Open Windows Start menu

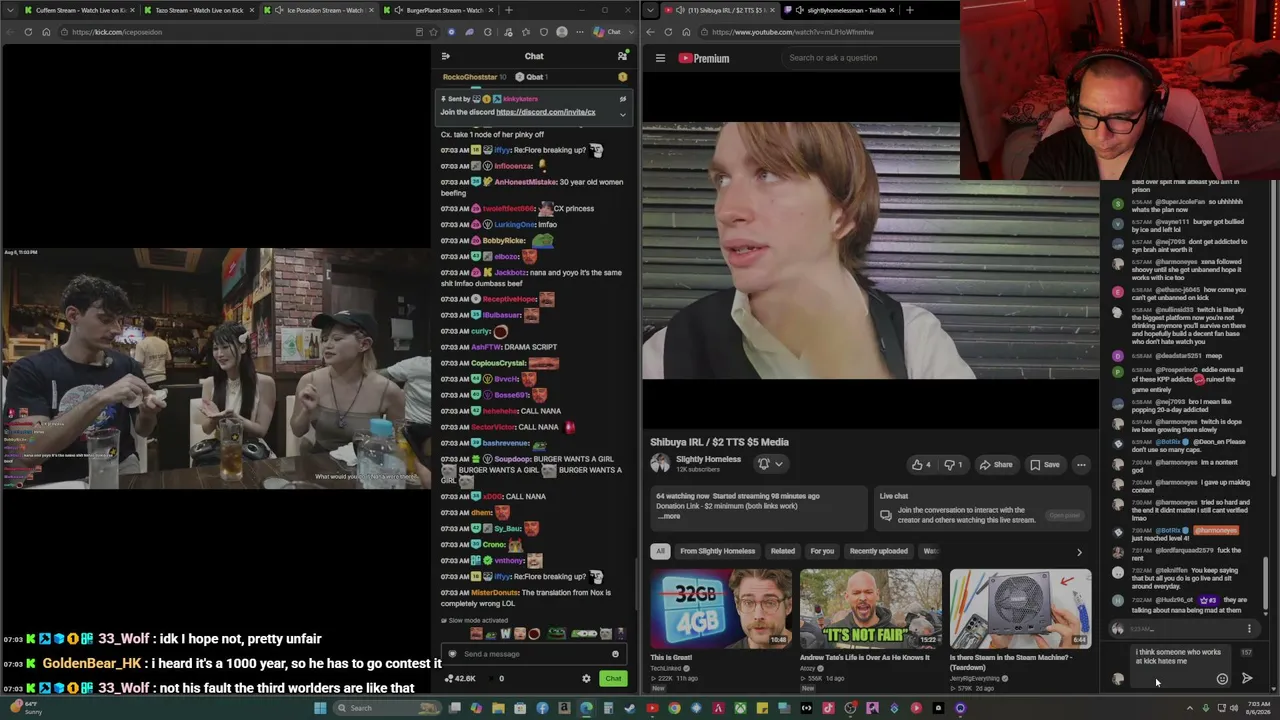click(x=320, y=708)
